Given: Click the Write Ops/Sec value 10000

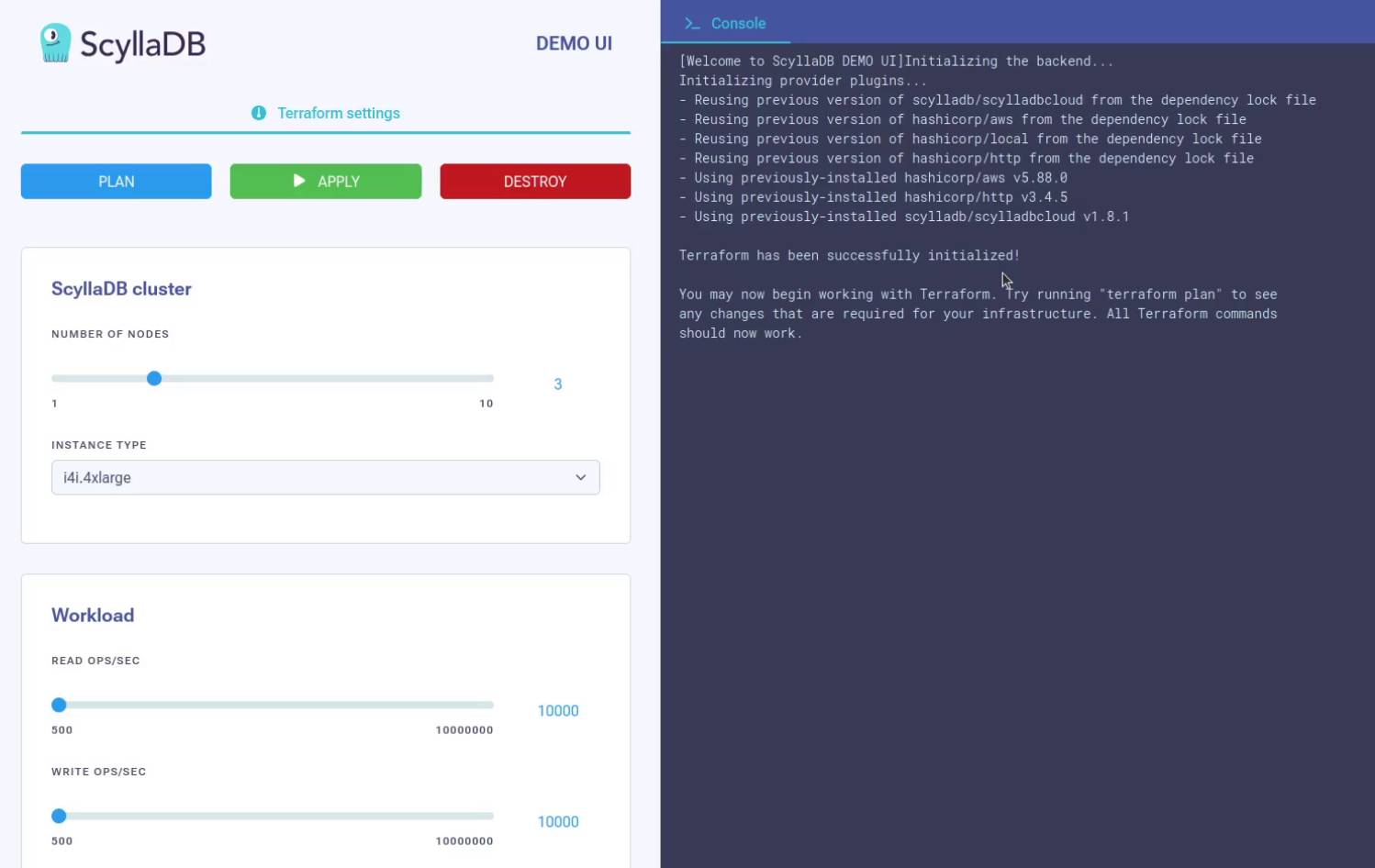Looking at the screenshot, I should [x=558, y=822].
